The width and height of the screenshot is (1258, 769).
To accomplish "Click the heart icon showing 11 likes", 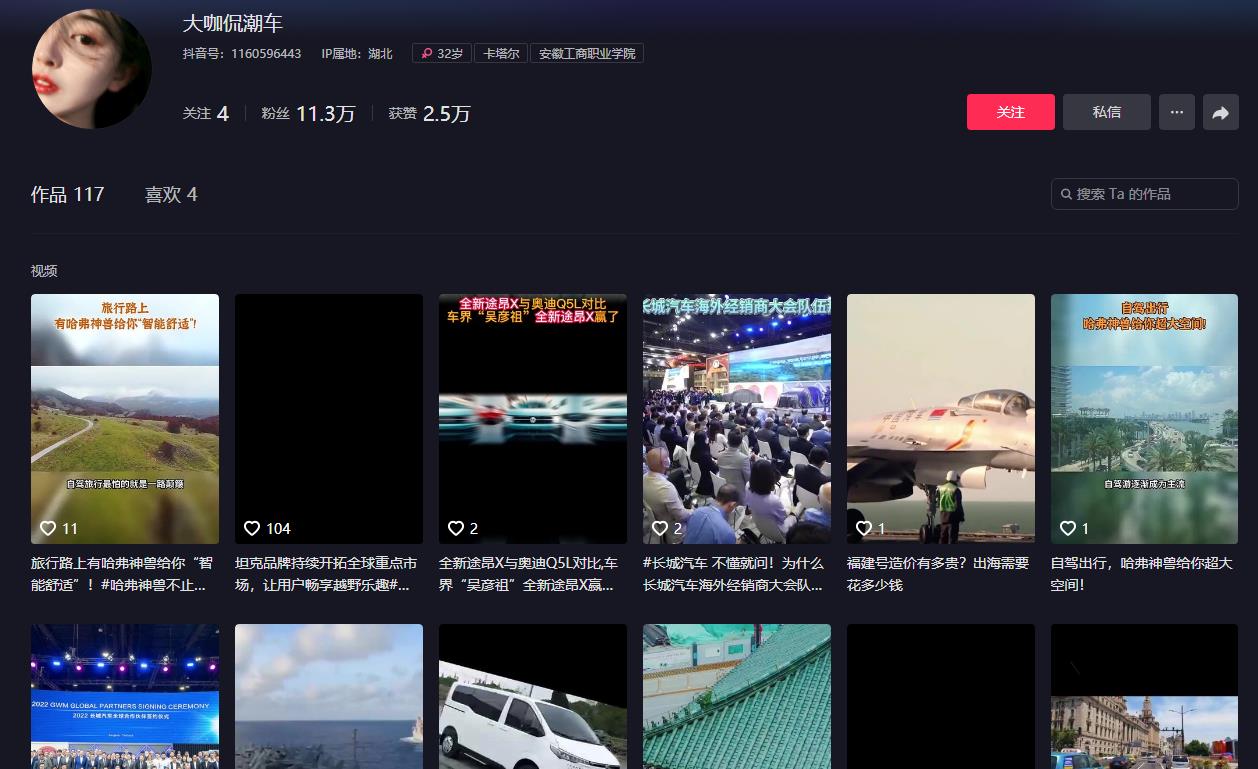I will pos(48,528).
